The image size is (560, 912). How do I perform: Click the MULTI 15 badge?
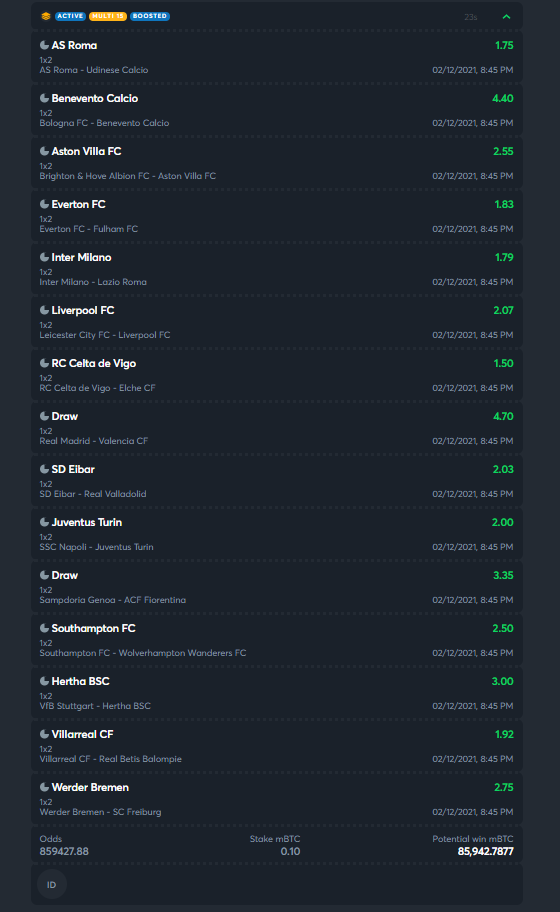(x=108, y=16)
